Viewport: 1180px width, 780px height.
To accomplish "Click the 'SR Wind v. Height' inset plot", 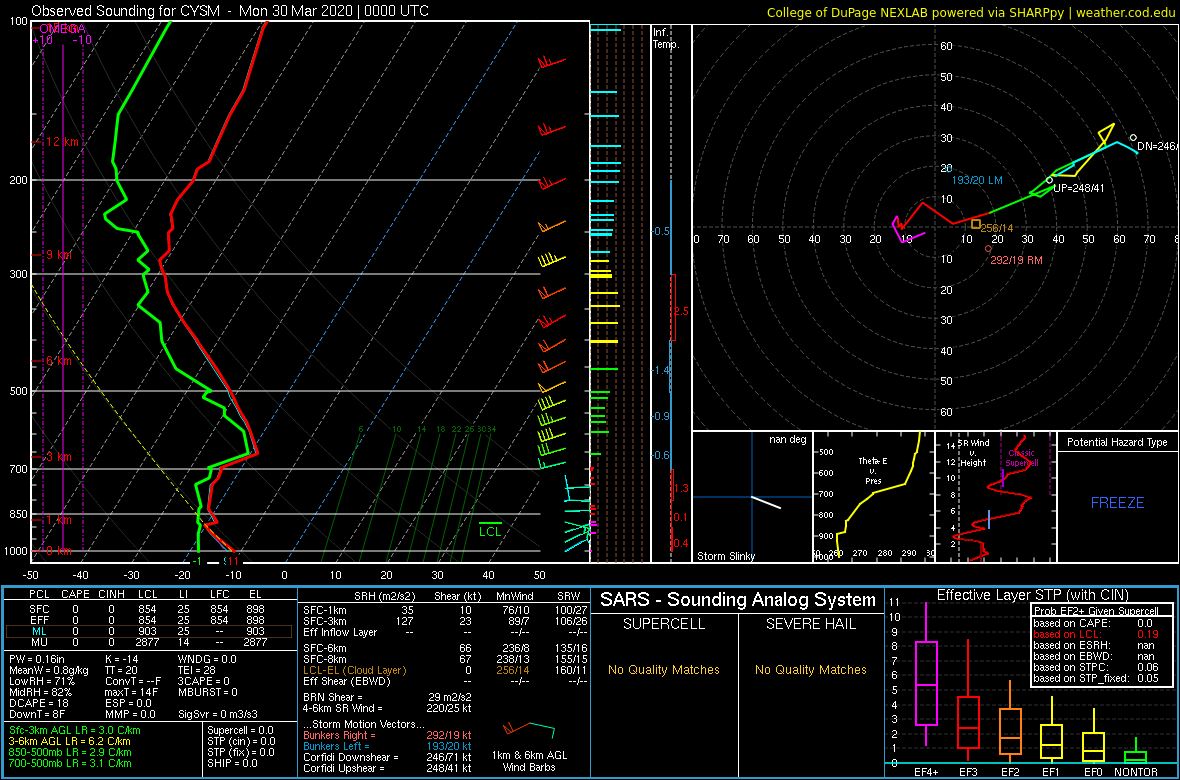I will click(x=994, y=496).
